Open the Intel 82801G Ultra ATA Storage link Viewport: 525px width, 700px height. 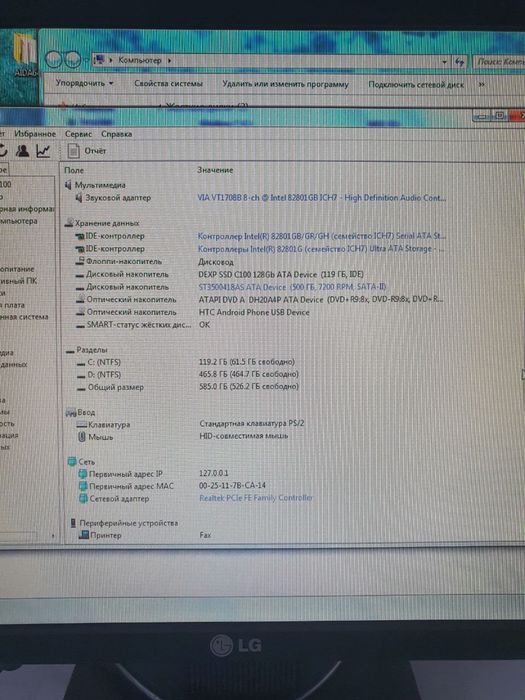click(x=321, y=249)
